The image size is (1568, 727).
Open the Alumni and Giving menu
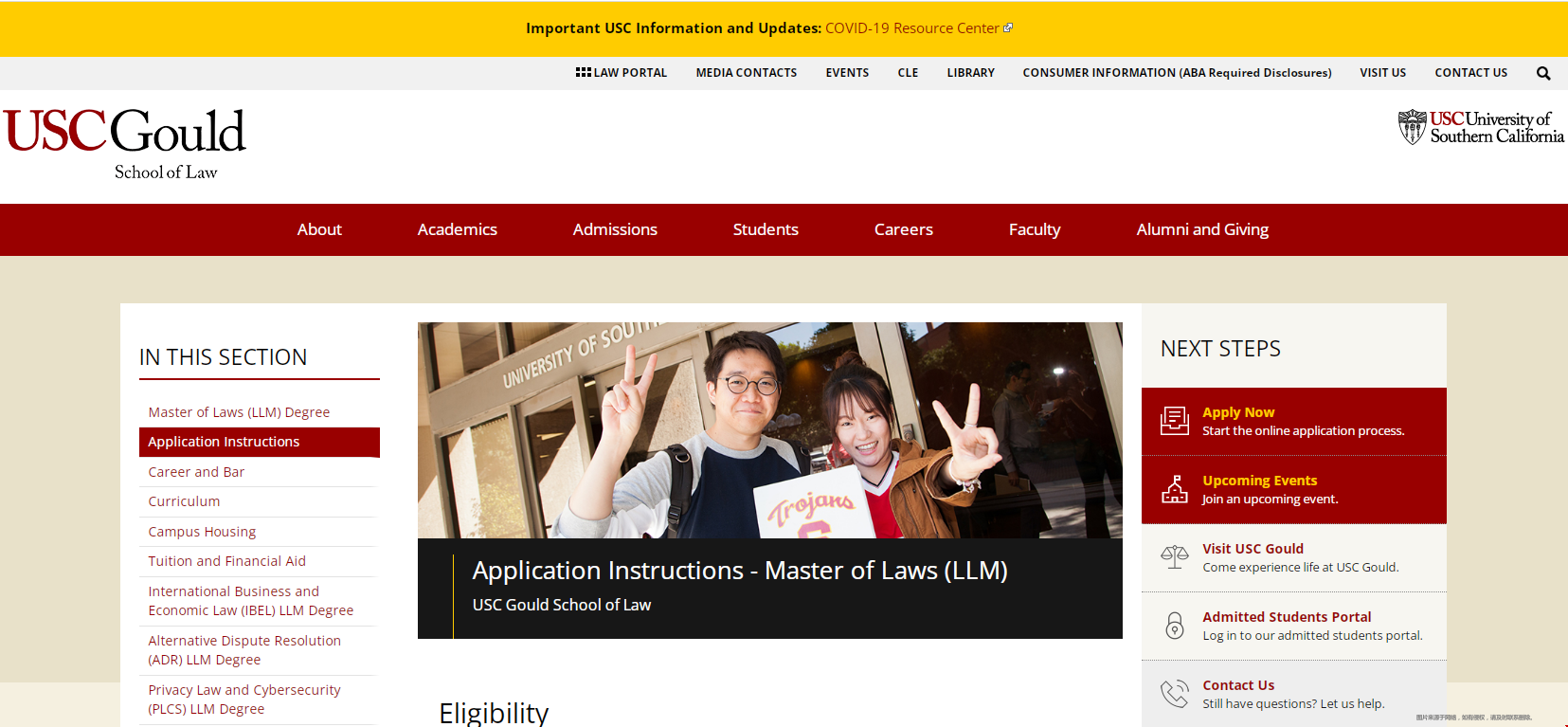click(1202, 229)
